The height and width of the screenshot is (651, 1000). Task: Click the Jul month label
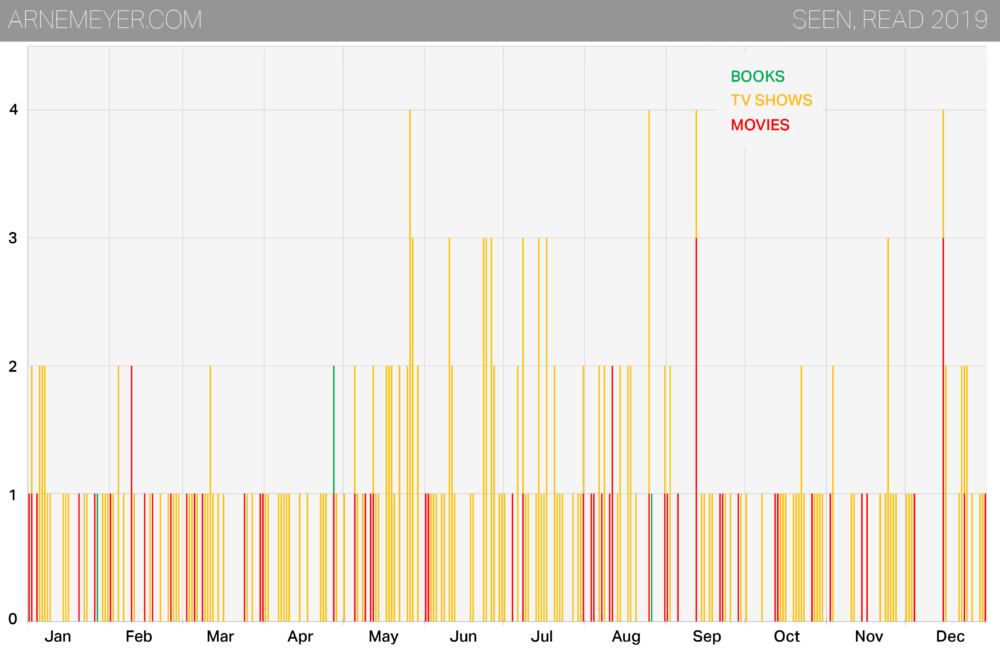[x=542, y=636]
